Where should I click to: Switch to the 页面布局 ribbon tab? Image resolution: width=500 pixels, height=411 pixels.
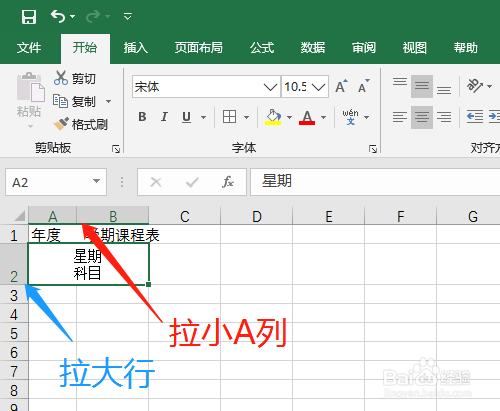tap(199, 48)
